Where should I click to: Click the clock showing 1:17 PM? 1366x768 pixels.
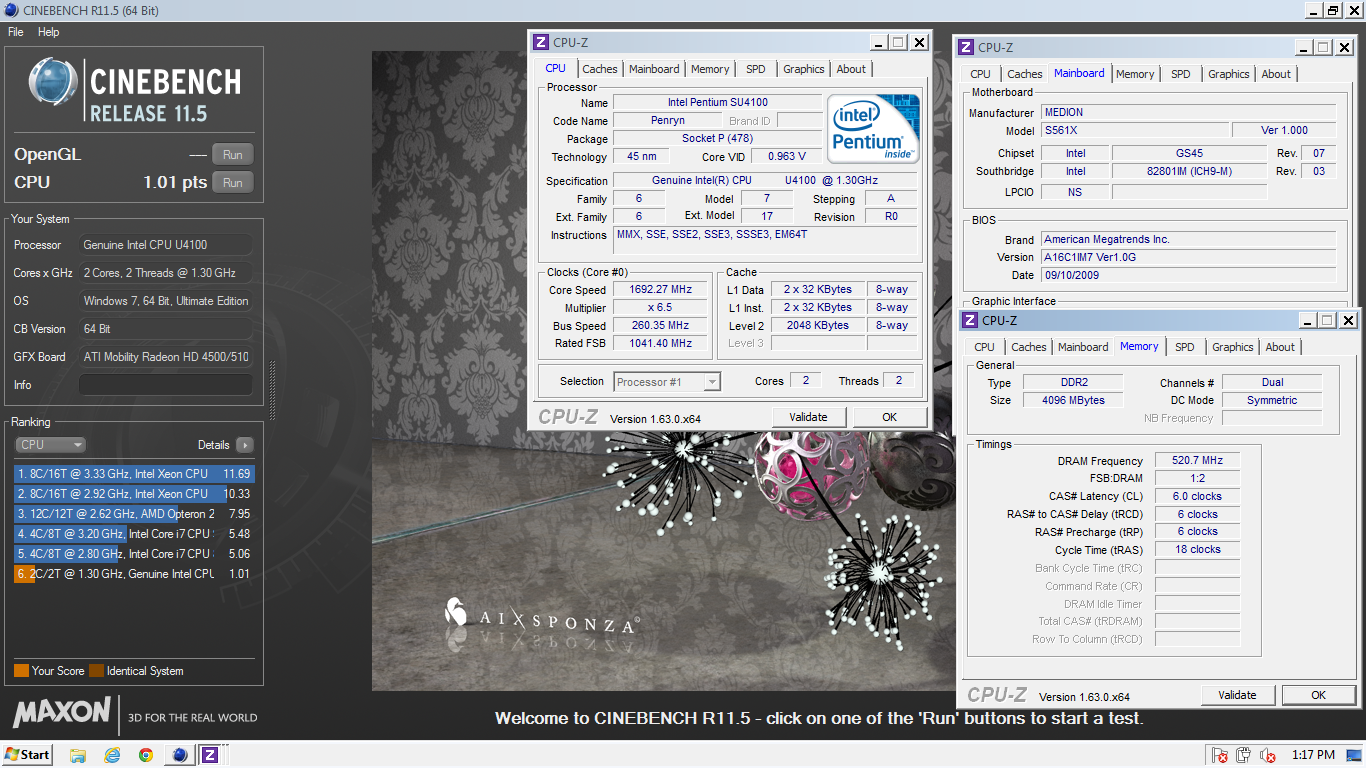[1313, 755]
